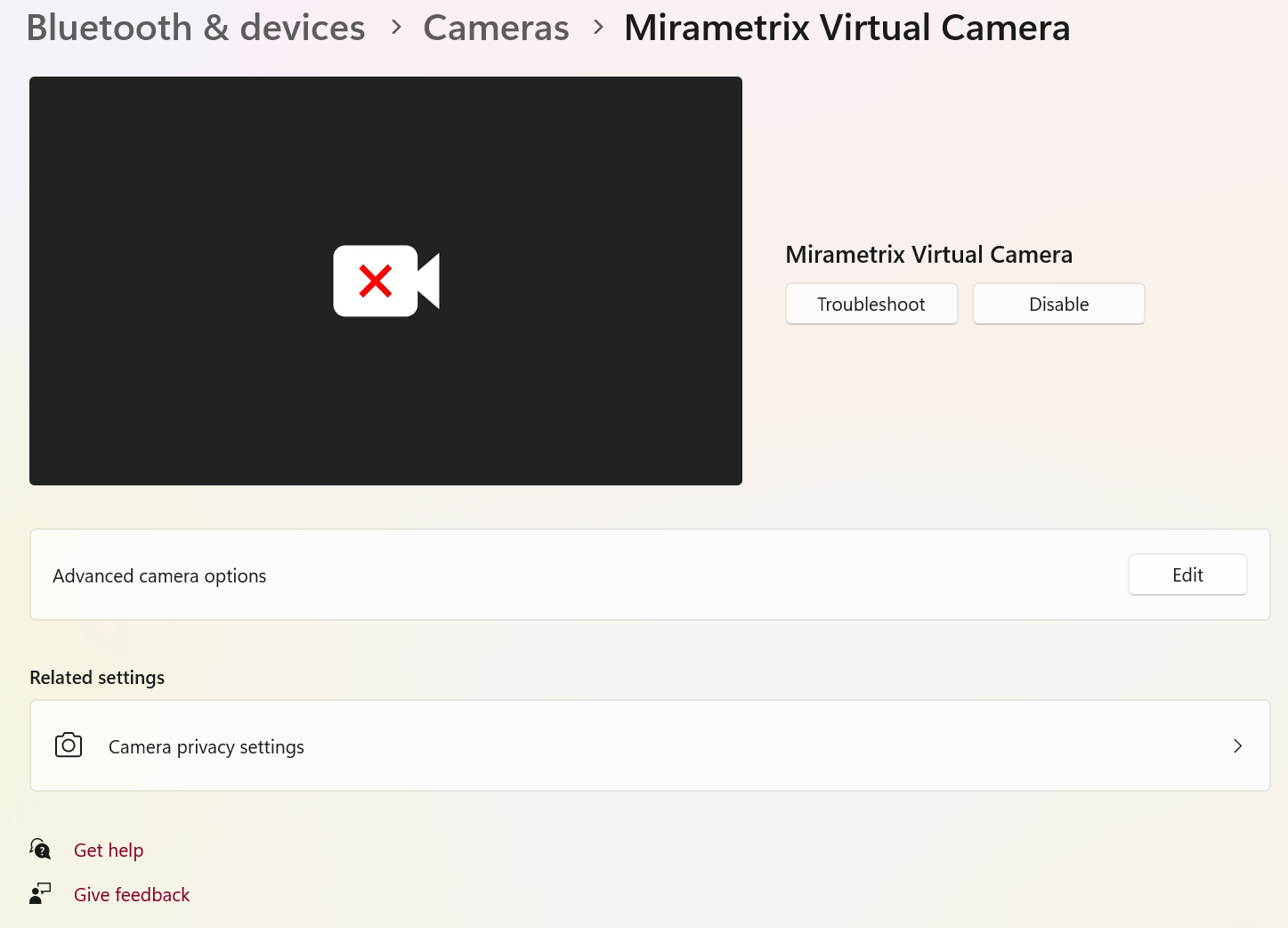Click the Advanced camera options label

point(159,576)
